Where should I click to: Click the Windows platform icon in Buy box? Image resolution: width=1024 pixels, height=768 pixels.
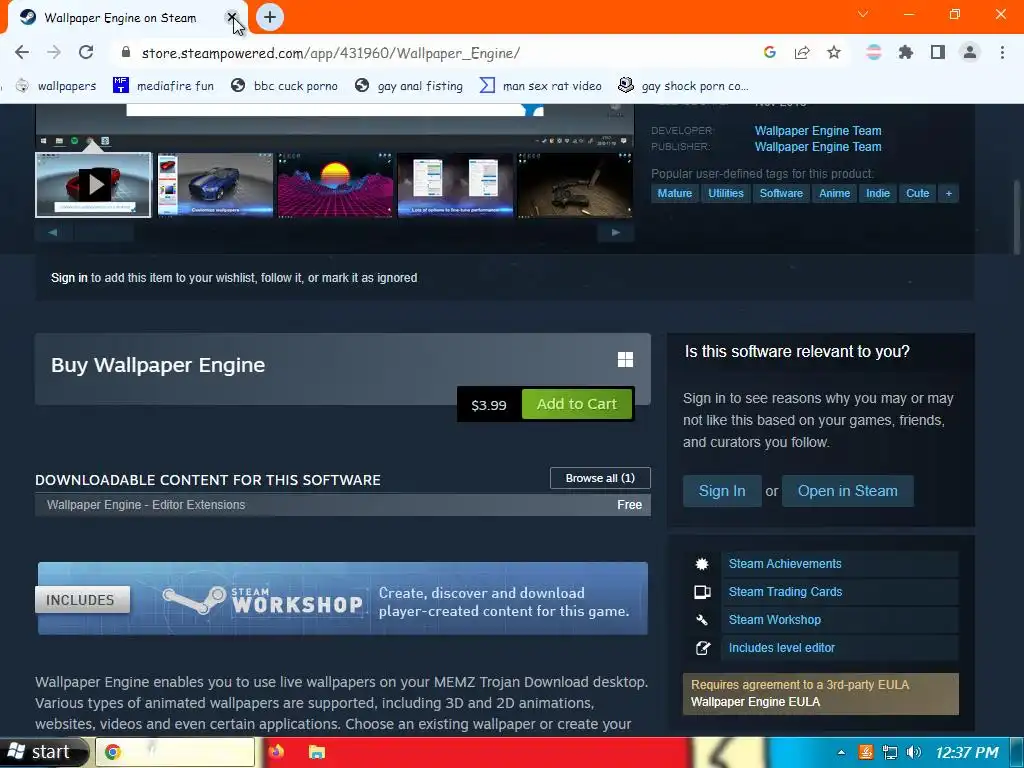click(625, 360)
